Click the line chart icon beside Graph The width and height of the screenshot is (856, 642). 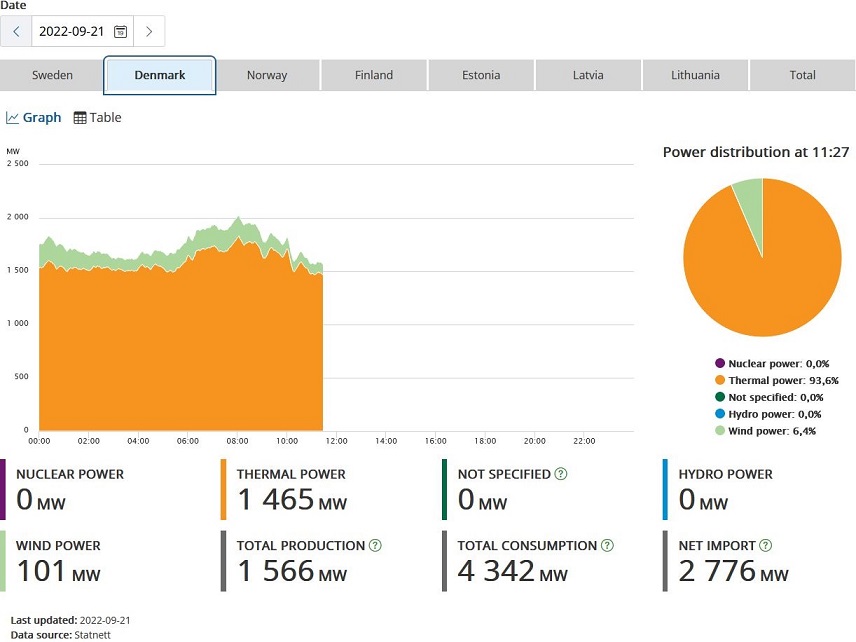pyautogui.click(x=12, y=117)
